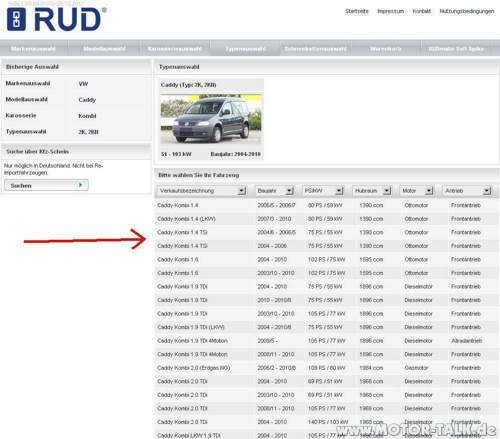500x439 pixels.
Task: Click the RUD logo
Action: point(57,19)
